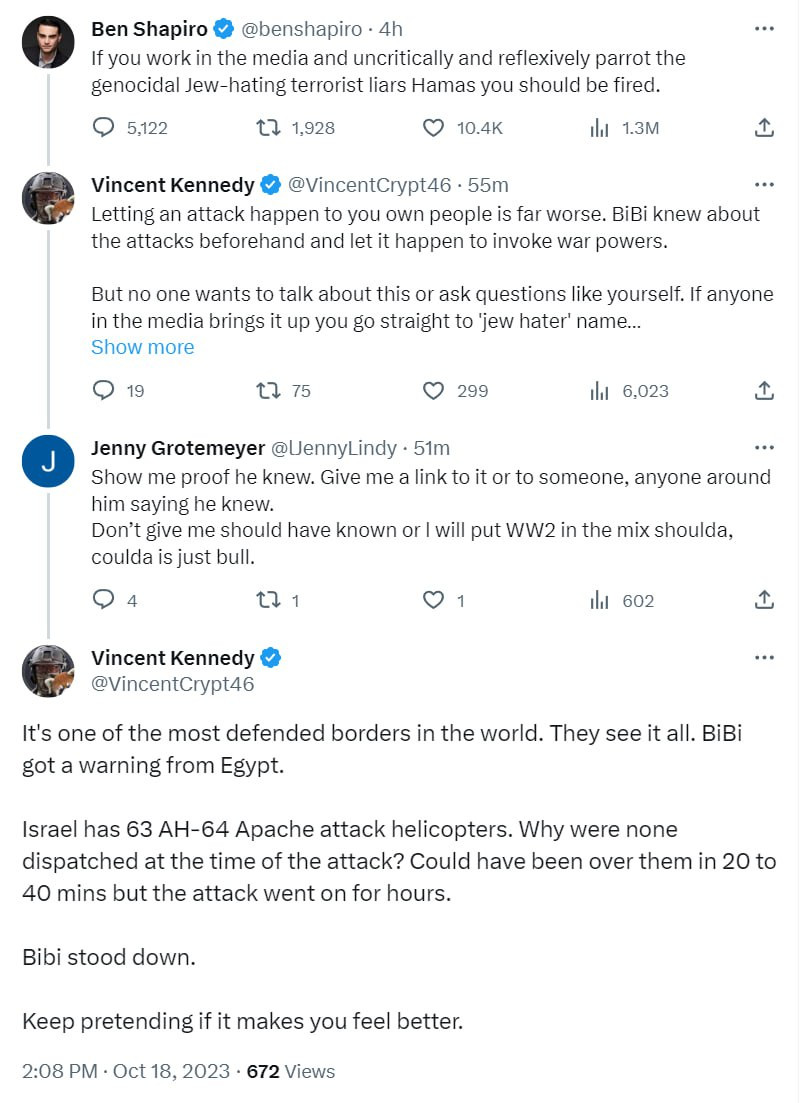This screenshot has width=803, height=1103.
Task: Open the main tweet's three-dot menu
Action: 764,657
